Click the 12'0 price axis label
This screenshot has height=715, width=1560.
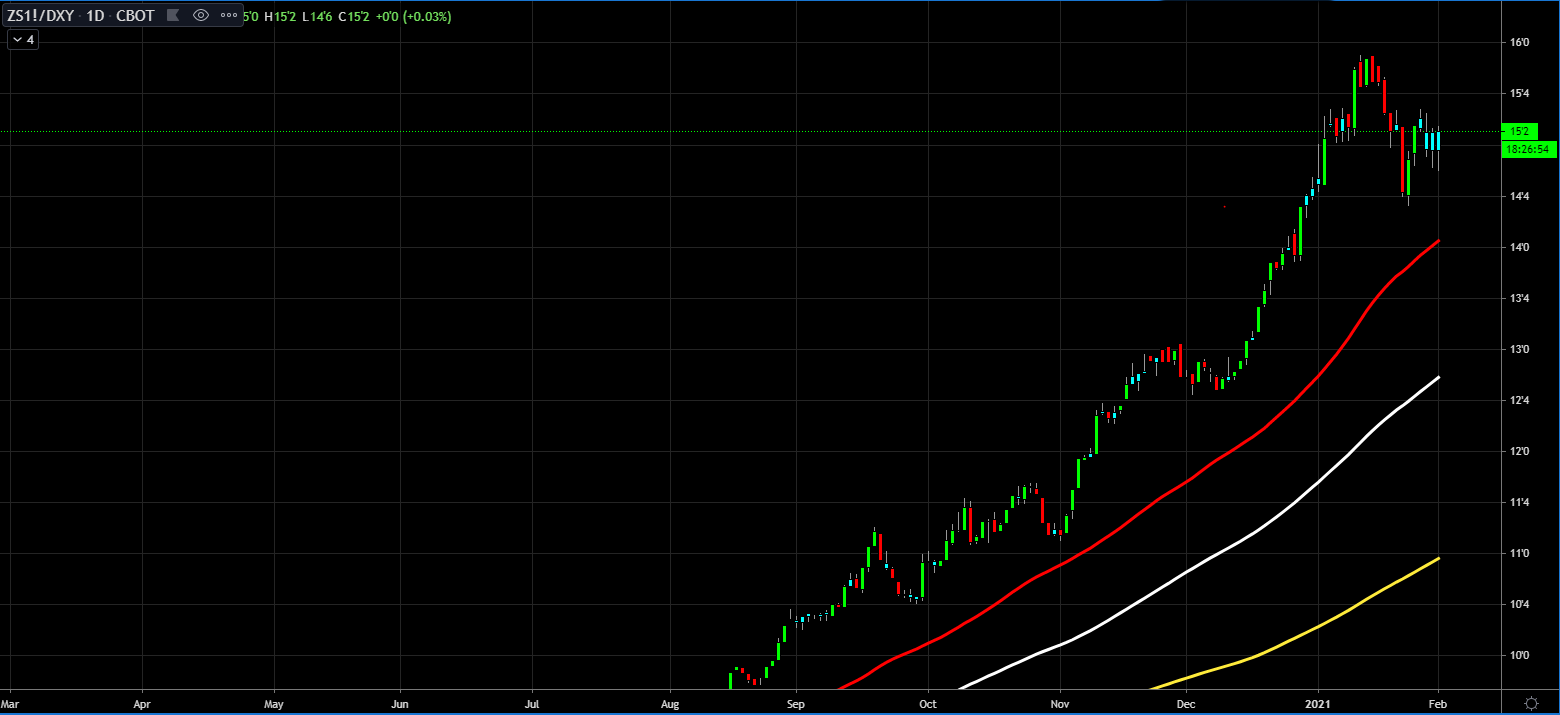coord(1520,451)
